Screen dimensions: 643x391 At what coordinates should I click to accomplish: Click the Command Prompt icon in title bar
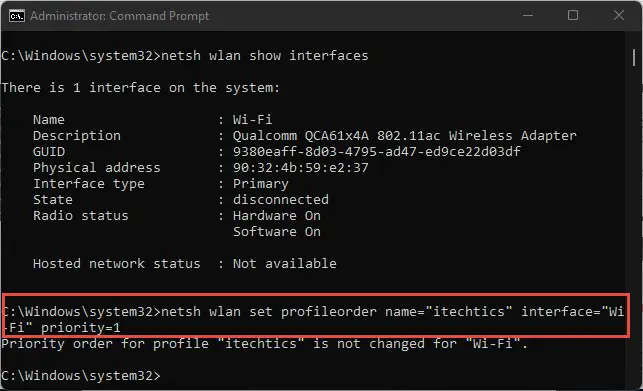(x=17, y=16)
